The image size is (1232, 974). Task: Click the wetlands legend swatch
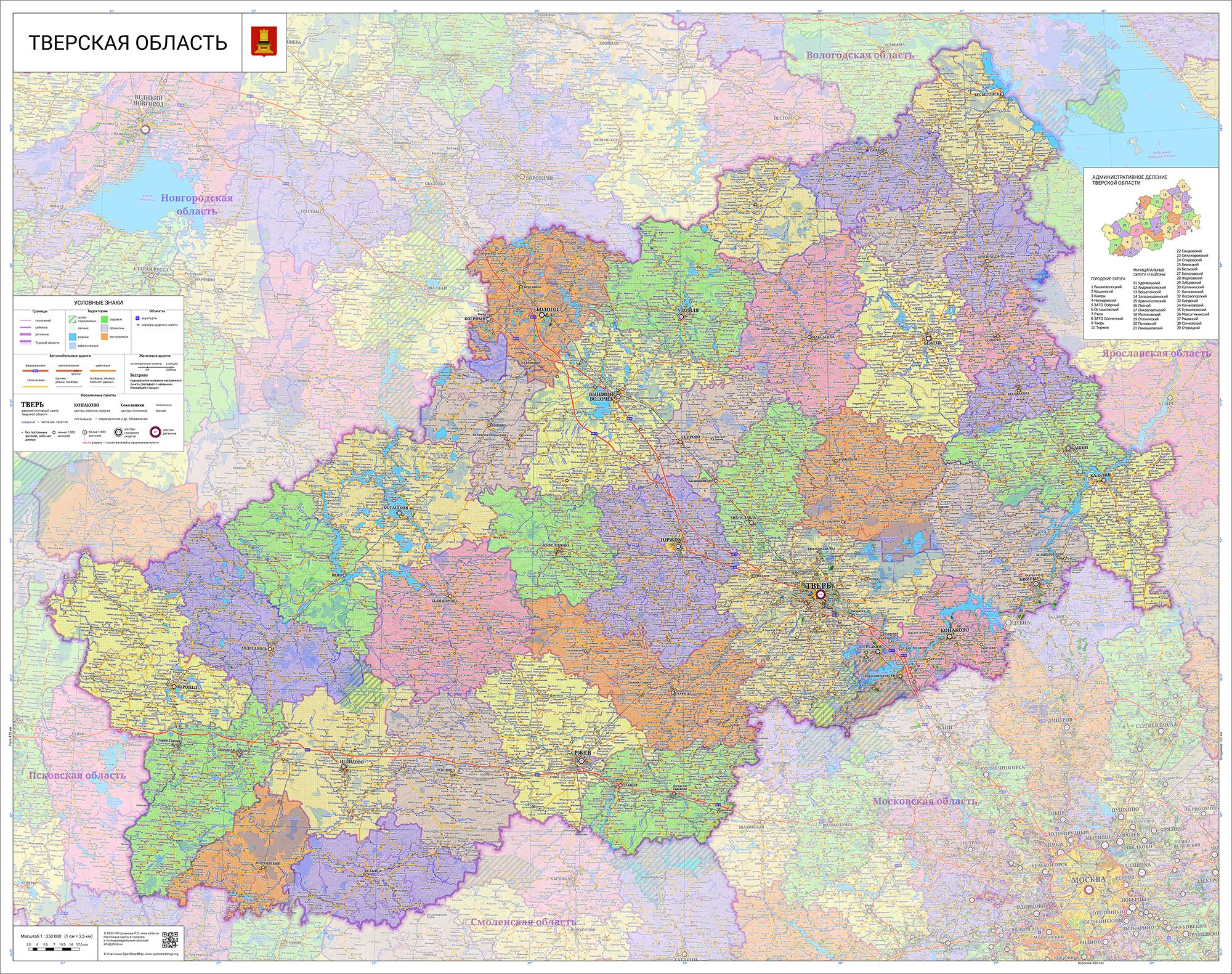click(x=73, y=346)
